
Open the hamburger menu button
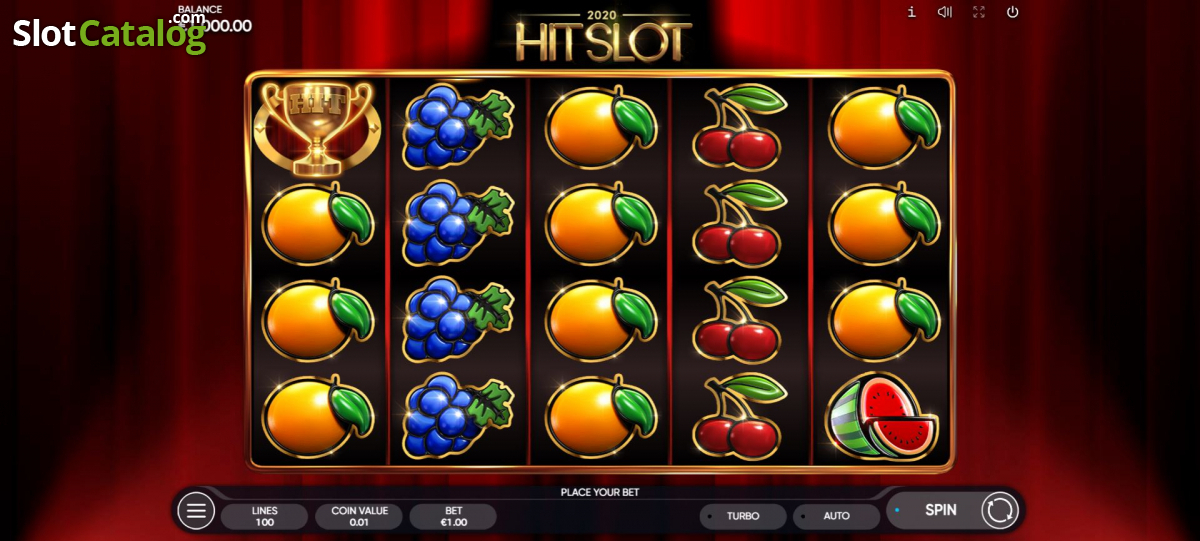(x=196, y=511)
